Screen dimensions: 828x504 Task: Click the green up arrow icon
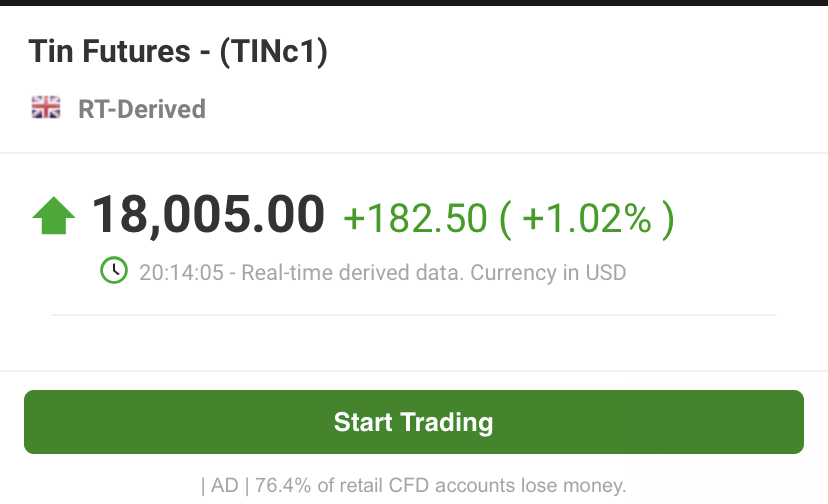tap(54, 216)
